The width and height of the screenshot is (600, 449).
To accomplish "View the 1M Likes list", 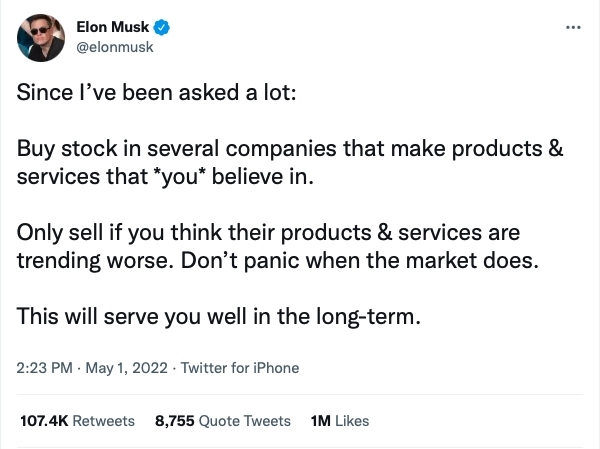I will 340,421.
